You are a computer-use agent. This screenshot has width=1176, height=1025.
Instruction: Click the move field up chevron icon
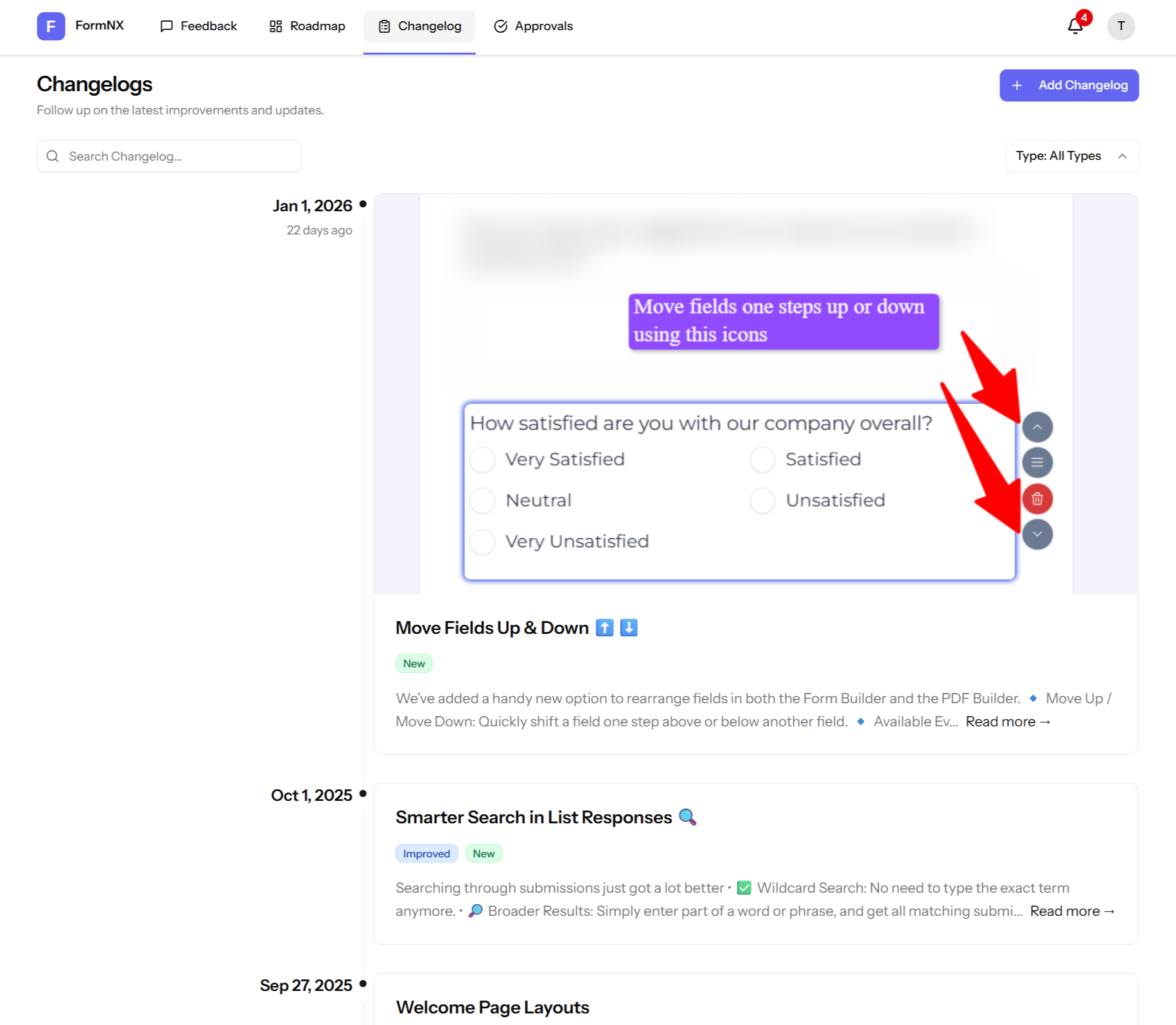[x=1037, y=427]
